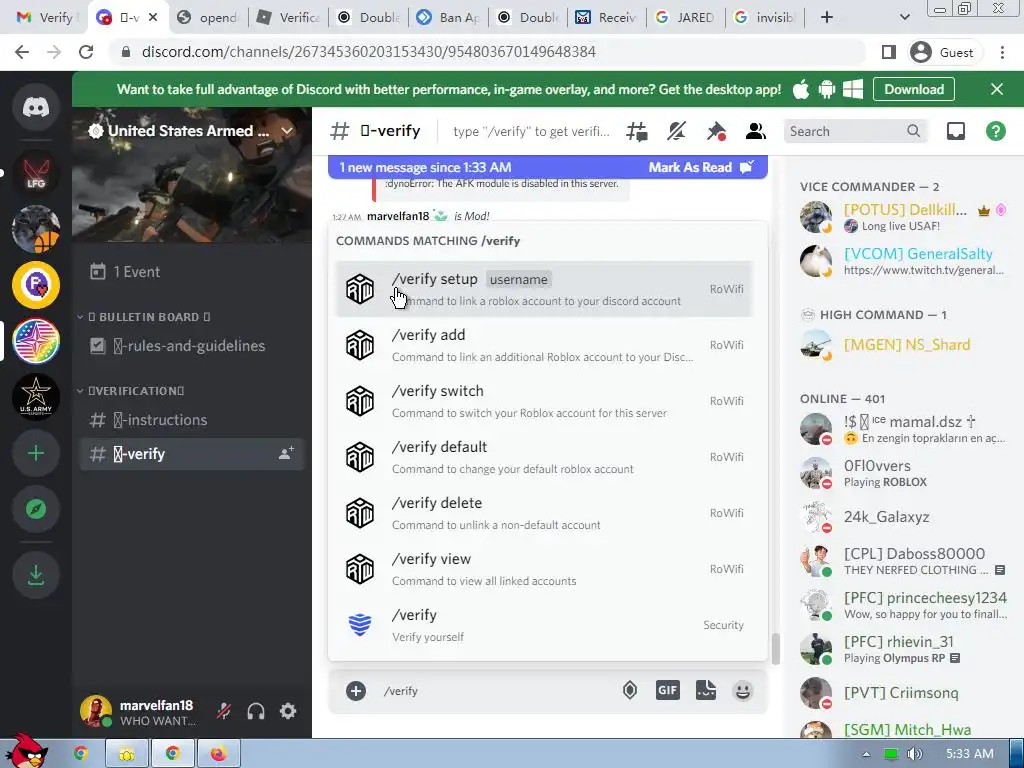
Task: Switch to Ban Ap browser tab
Action: coord(449,18)
